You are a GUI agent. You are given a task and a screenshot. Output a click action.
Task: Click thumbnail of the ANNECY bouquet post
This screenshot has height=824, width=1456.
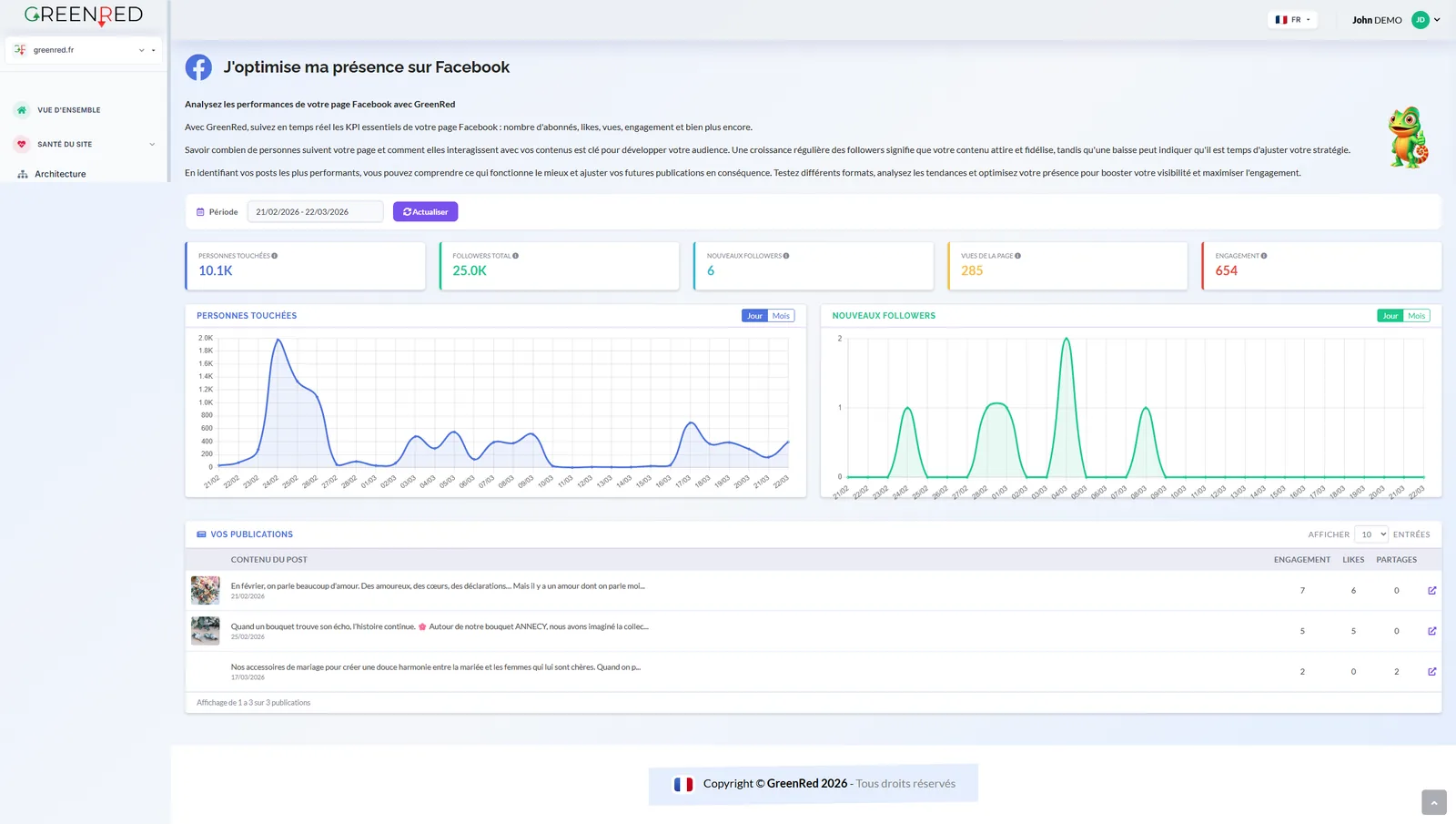tap(206, 631)
